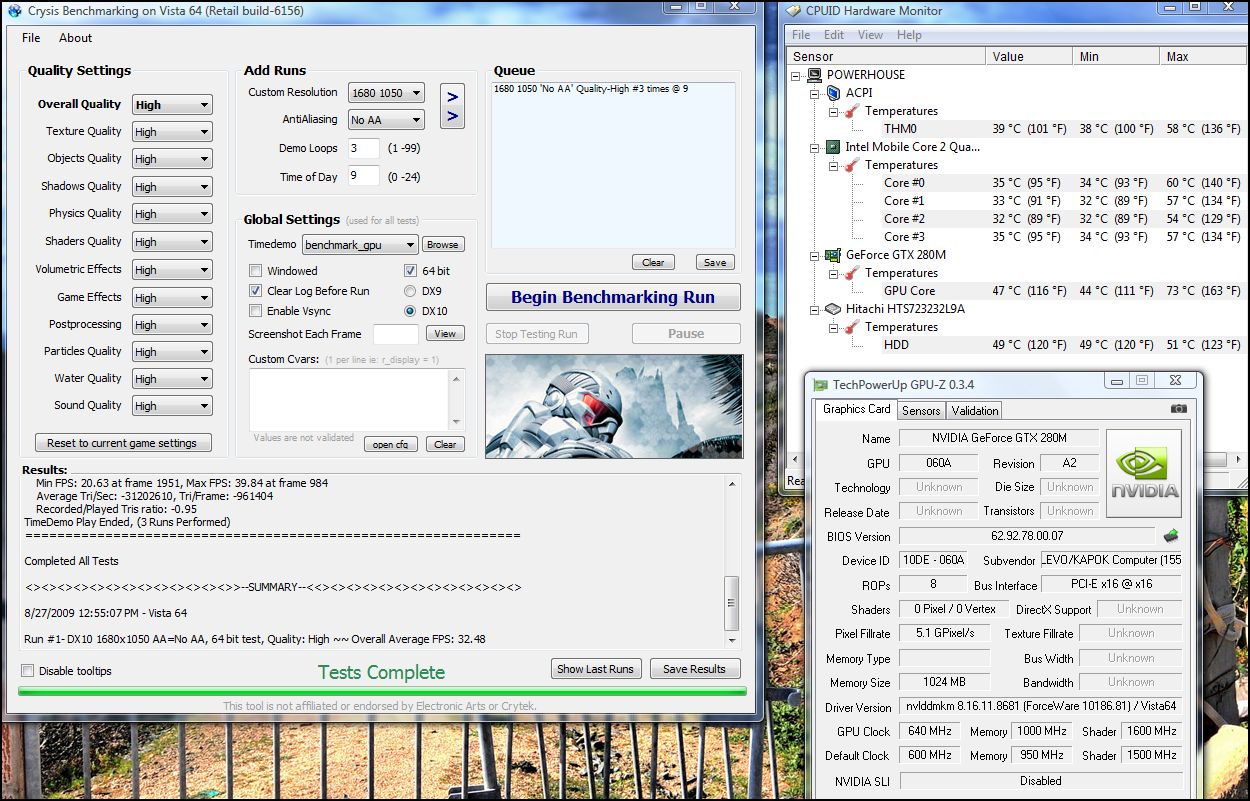The image size is (1250, 801).
Task: Click the Save button under Queue
Action: 715,263
